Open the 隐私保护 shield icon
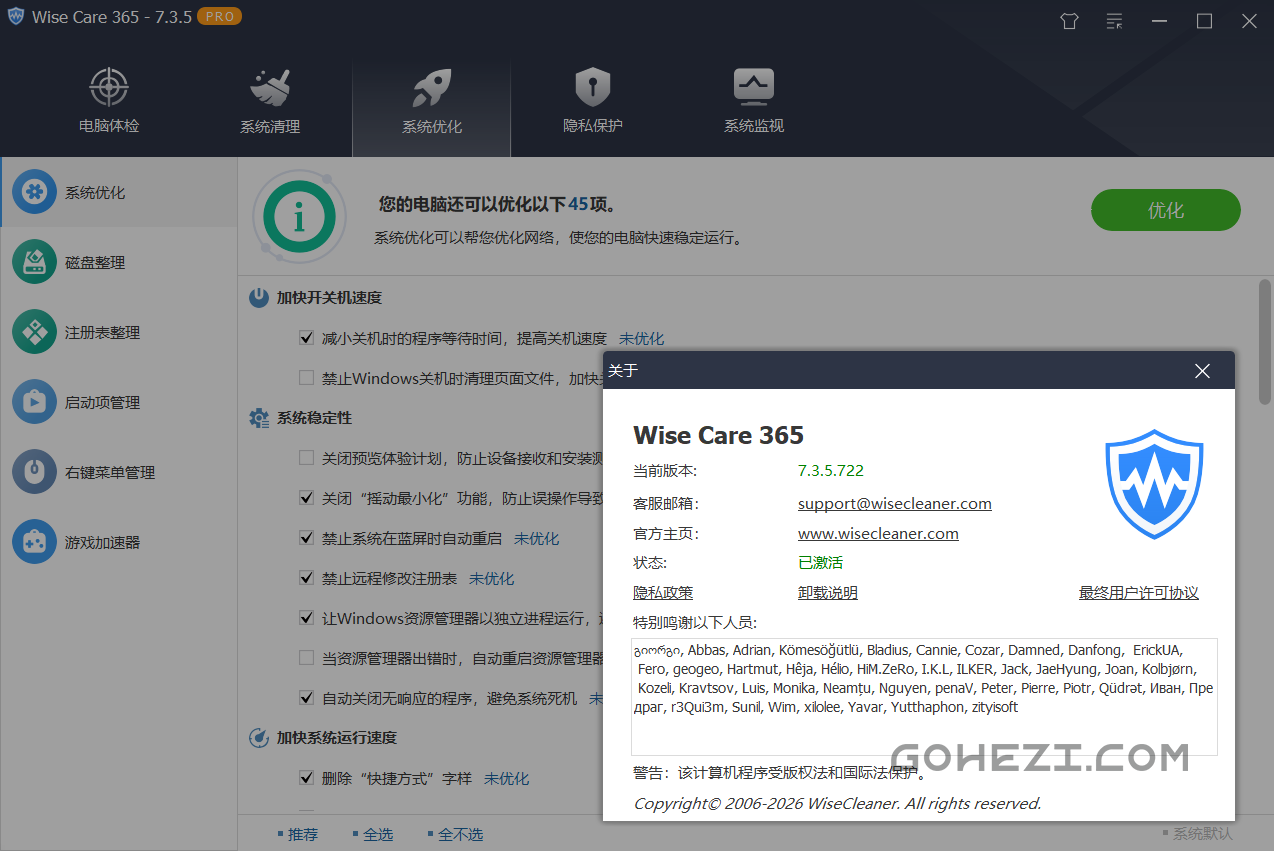This screenshot has height=851, width=1274. tap(592, 88)
